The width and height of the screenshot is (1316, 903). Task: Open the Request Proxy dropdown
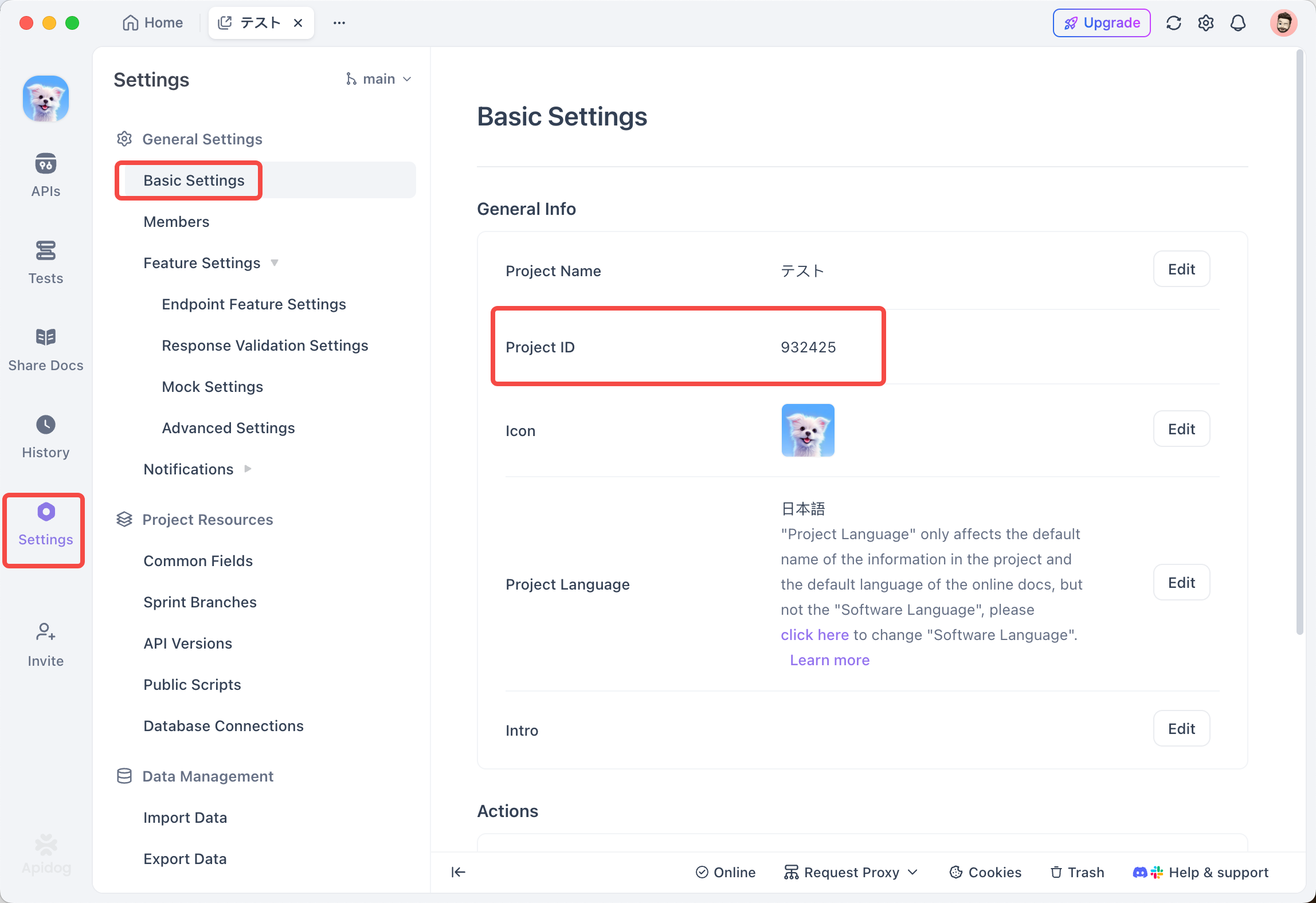[x=851, y=871]
